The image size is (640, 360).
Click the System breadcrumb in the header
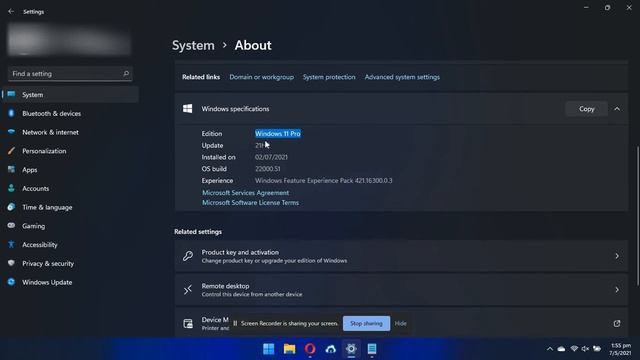coord(193,45)
